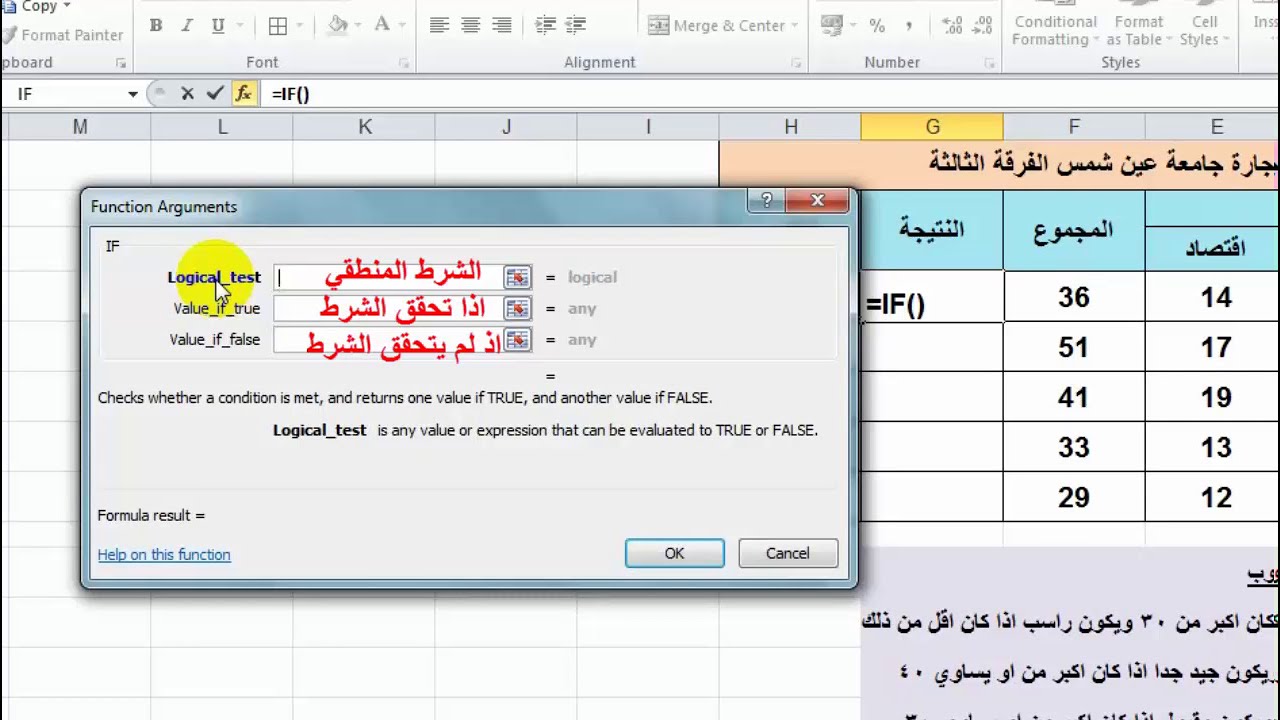Screen dimensions: 1280x720
Task: Toggle italic formatting
Action: [x=187, y=26]
